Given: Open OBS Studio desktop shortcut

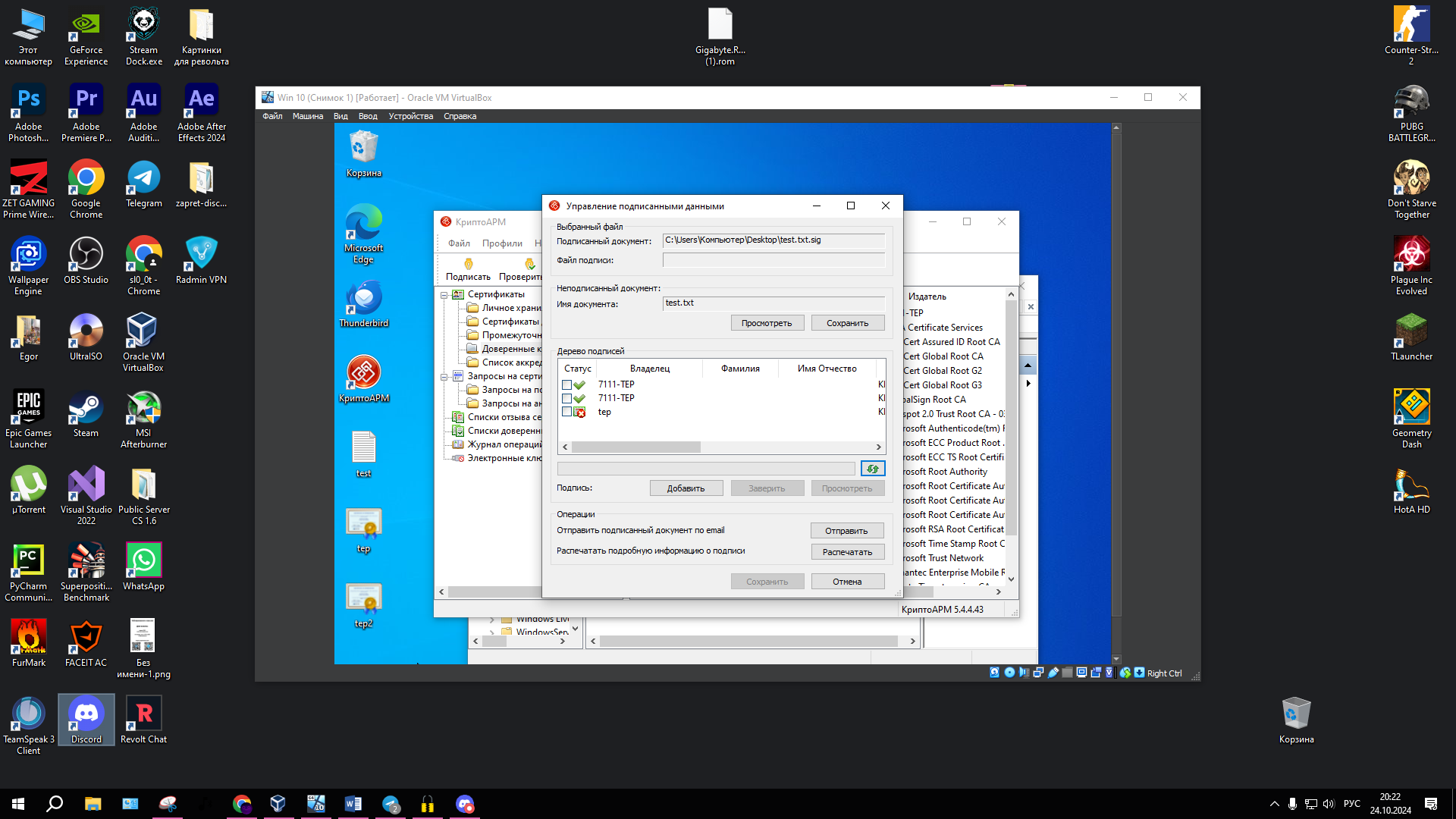Looking at the screenshot, I should point(86,260).
